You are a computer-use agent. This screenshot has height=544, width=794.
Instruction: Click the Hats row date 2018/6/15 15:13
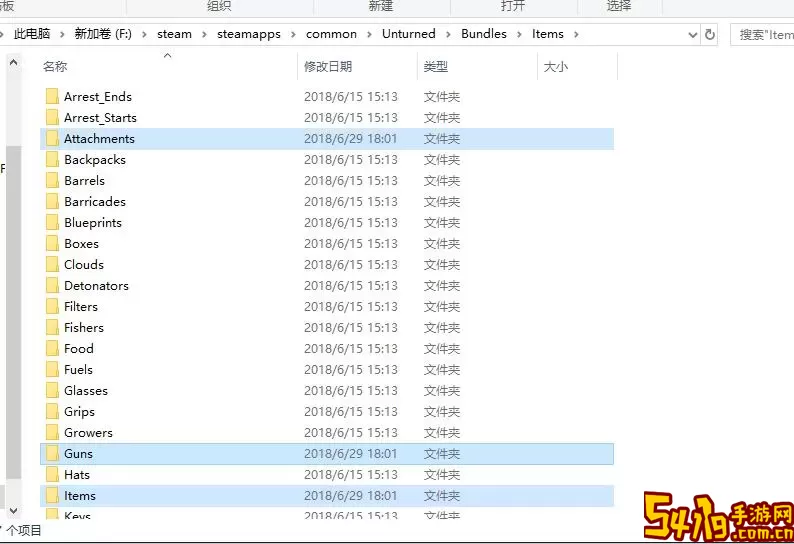tap(350, 475)
